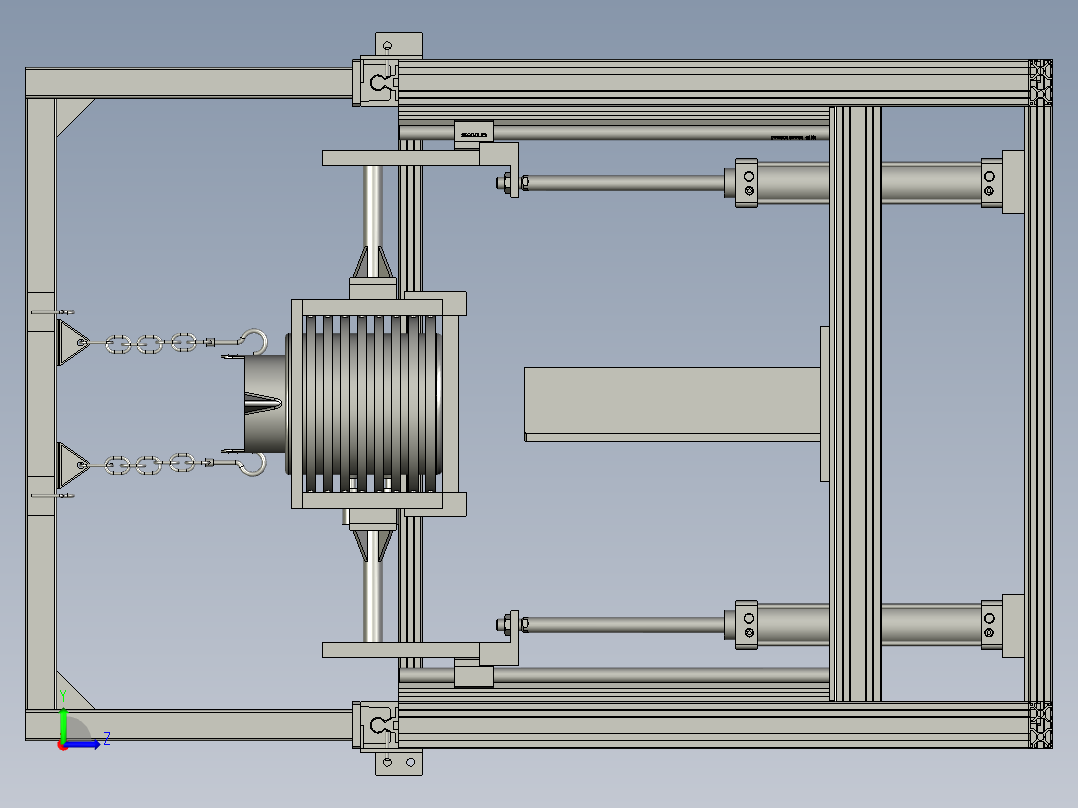Select the left vertical frame member
Image resolution: width=1078 pixels, height=808 pixels.
point(41,404)
